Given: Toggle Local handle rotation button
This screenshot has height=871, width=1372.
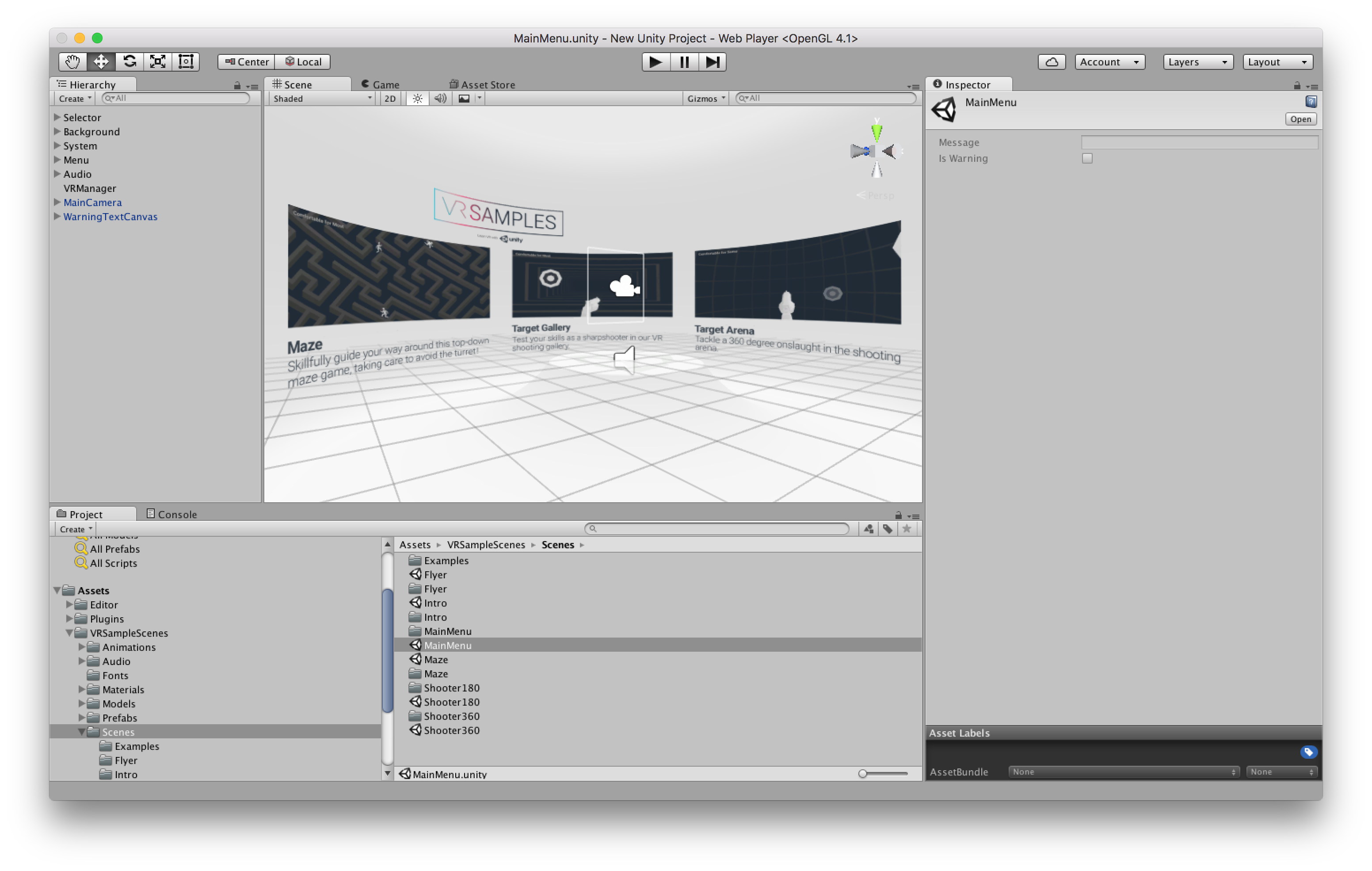Looking at the screenshot, I should (303, 61).
